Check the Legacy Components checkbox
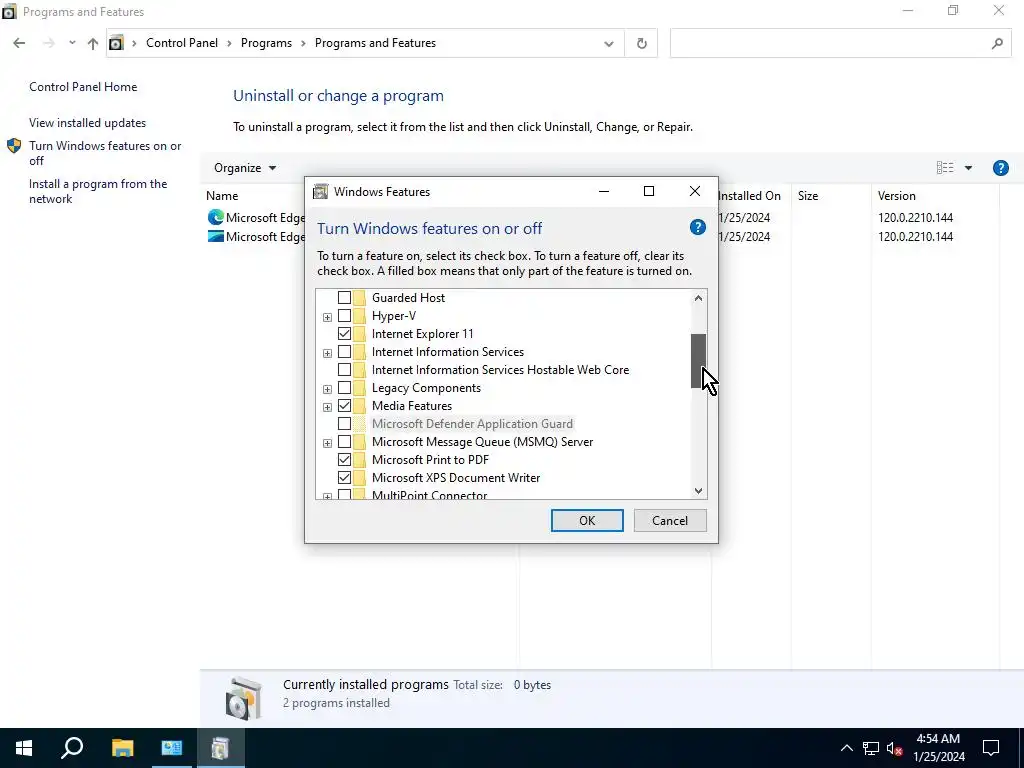 click(x=344, y=388)
